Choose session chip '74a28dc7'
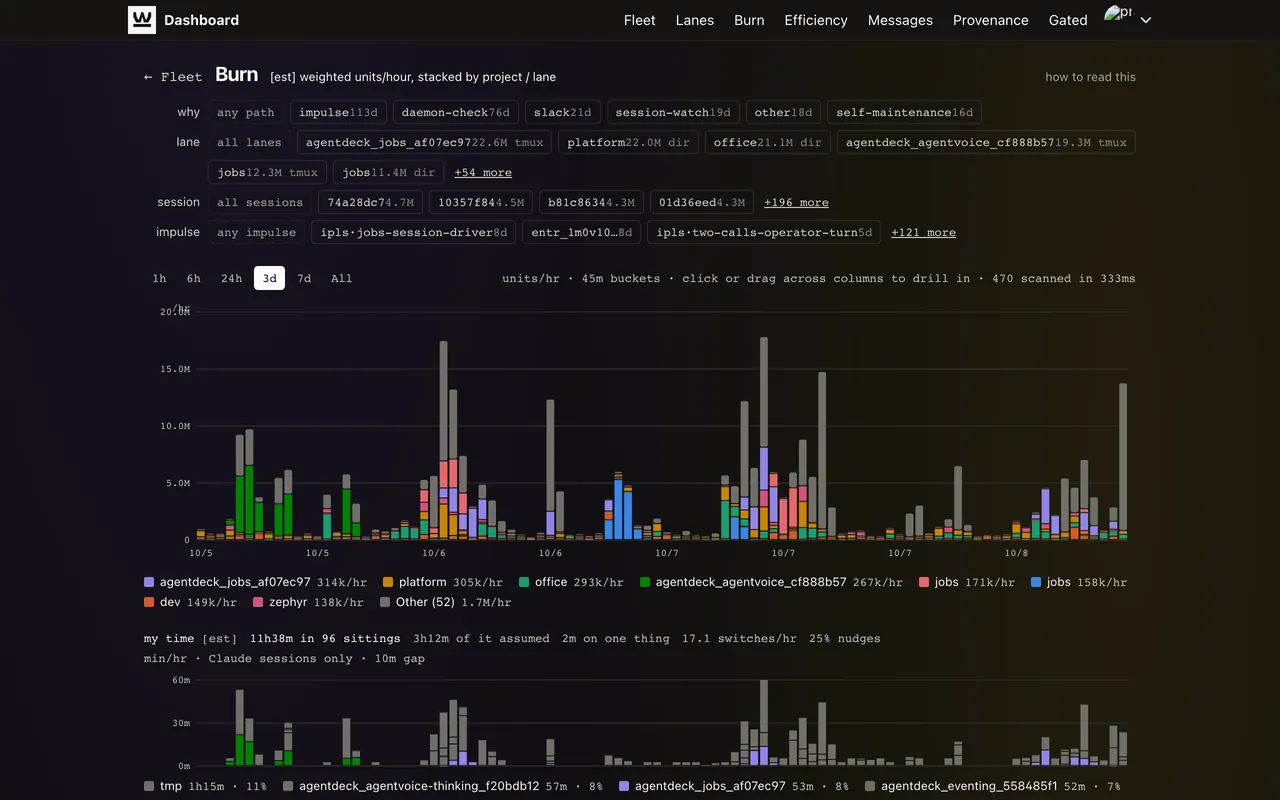Viewport: 1280px width, 800px height. pos(370,202)
